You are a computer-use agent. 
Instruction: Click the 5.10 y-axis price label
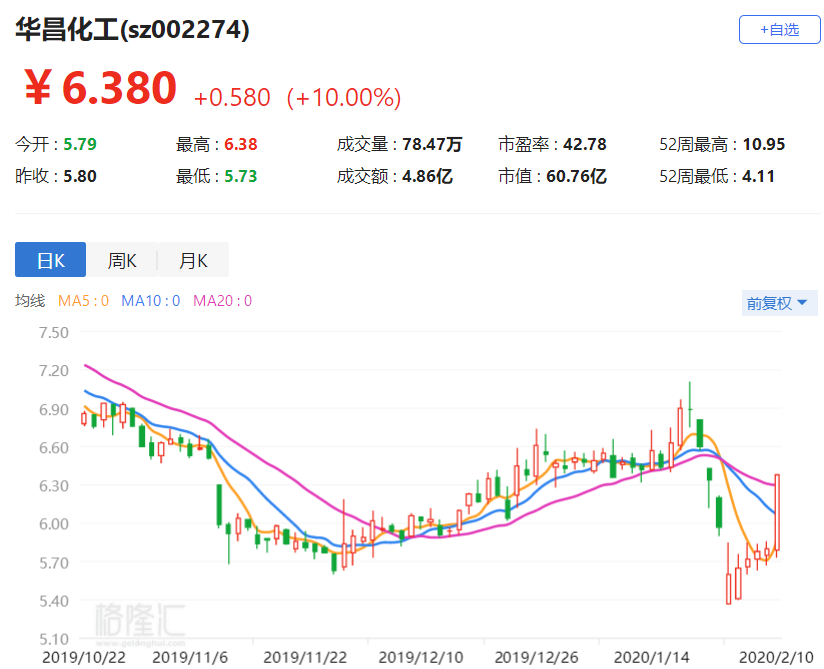(x=54, y=639)
